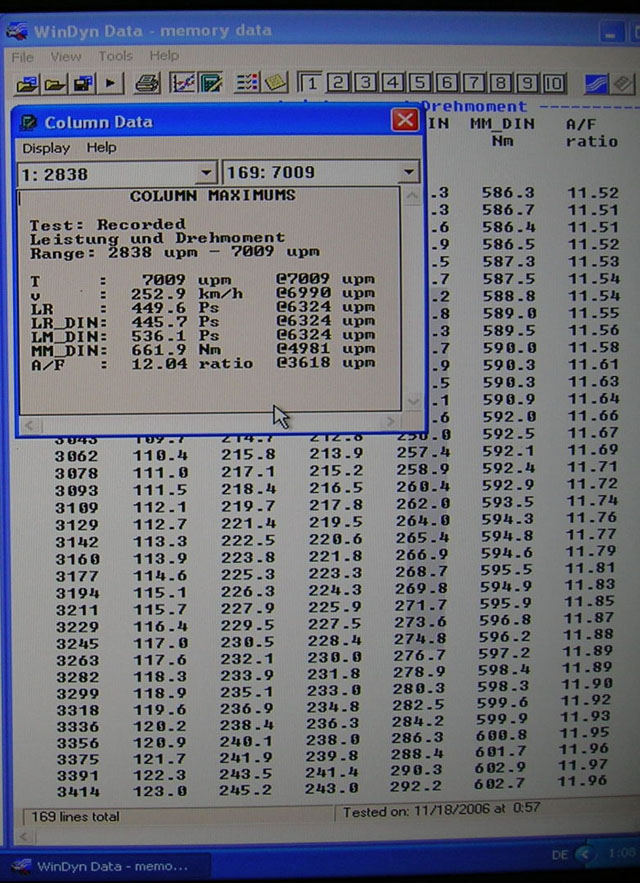The image size is (640, 883).
Task: Select page button 5 in toolbar
Action: click(x=420, y=83)
